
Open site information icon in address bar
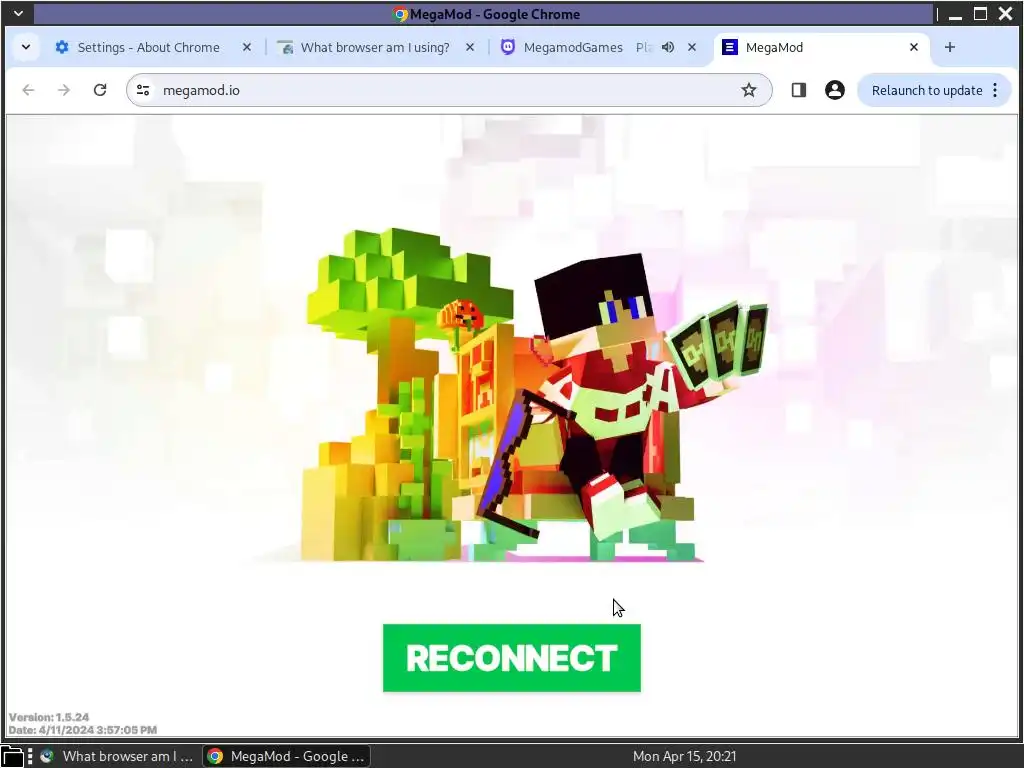[143, 90]
